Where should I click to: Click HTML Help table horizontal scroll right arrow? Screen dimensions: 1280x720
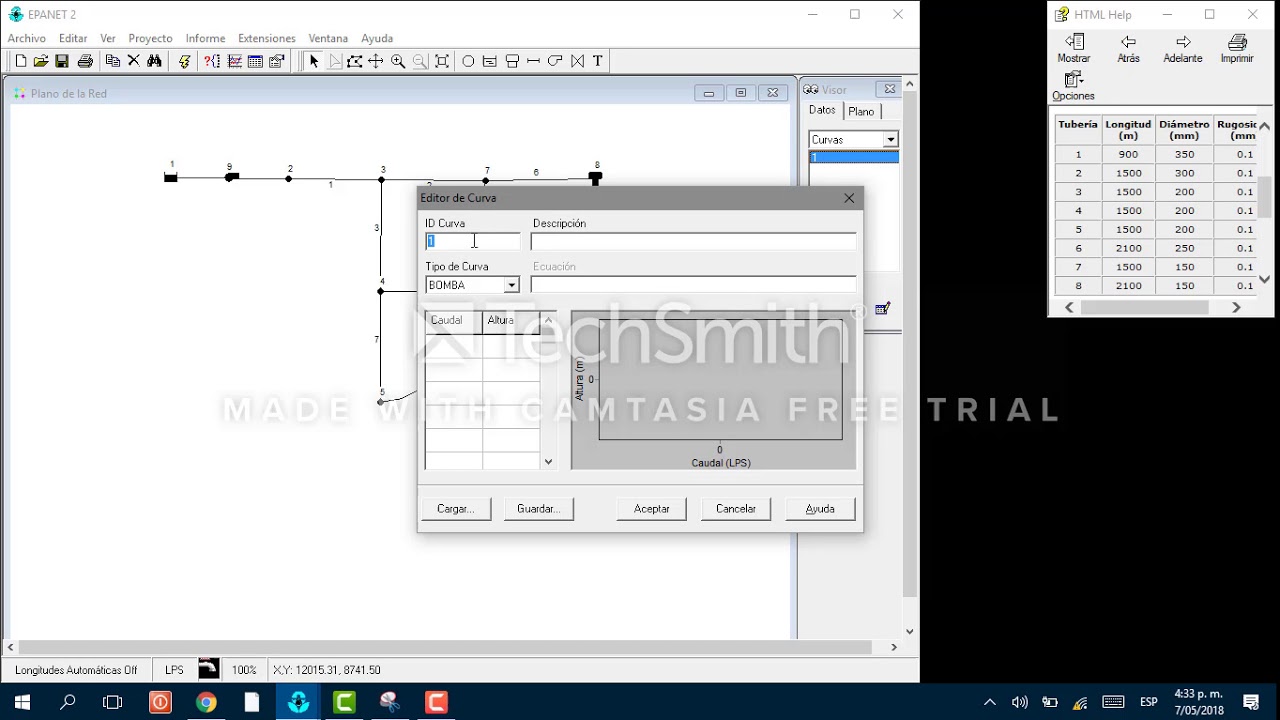1236,308
